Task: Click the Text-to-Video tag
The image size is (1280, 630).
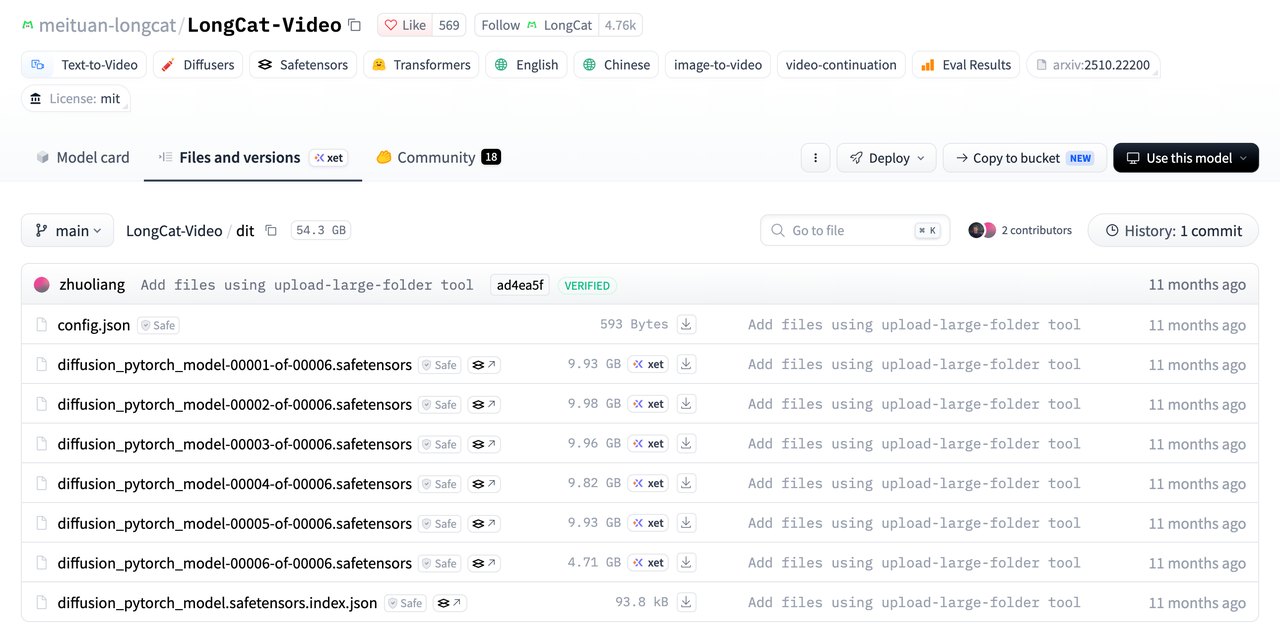Action: 84,65
